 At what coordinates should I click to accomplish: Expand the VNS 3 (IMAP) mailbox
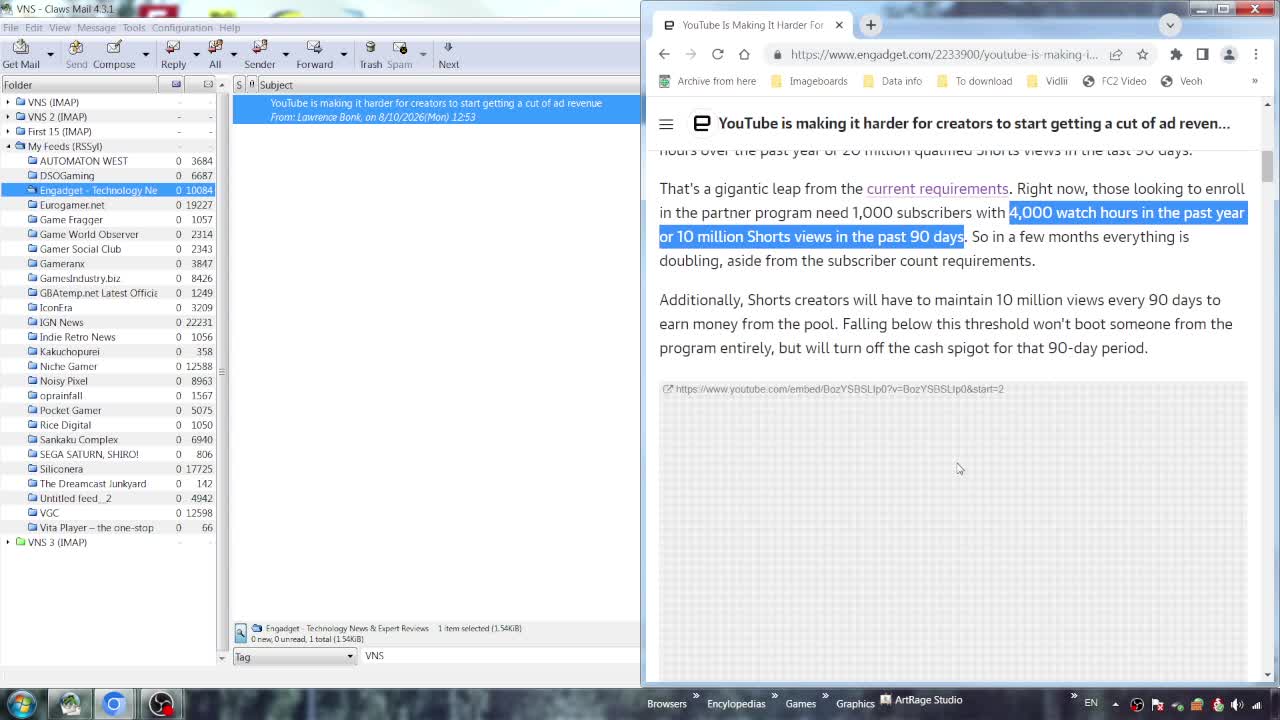[8, 542]
